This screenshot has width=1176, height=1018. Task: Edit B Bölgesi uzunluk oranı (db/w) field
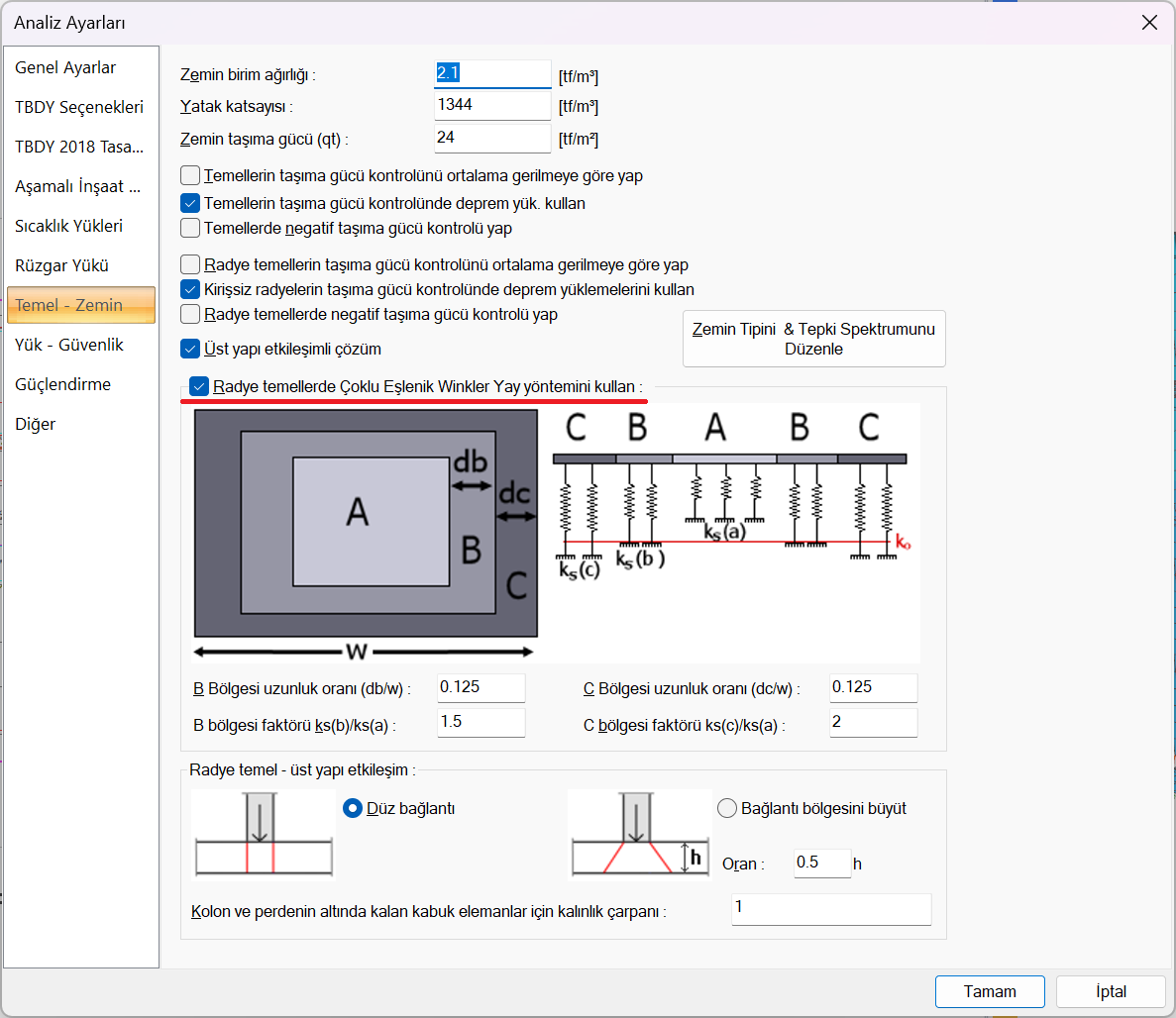point(481,687)
